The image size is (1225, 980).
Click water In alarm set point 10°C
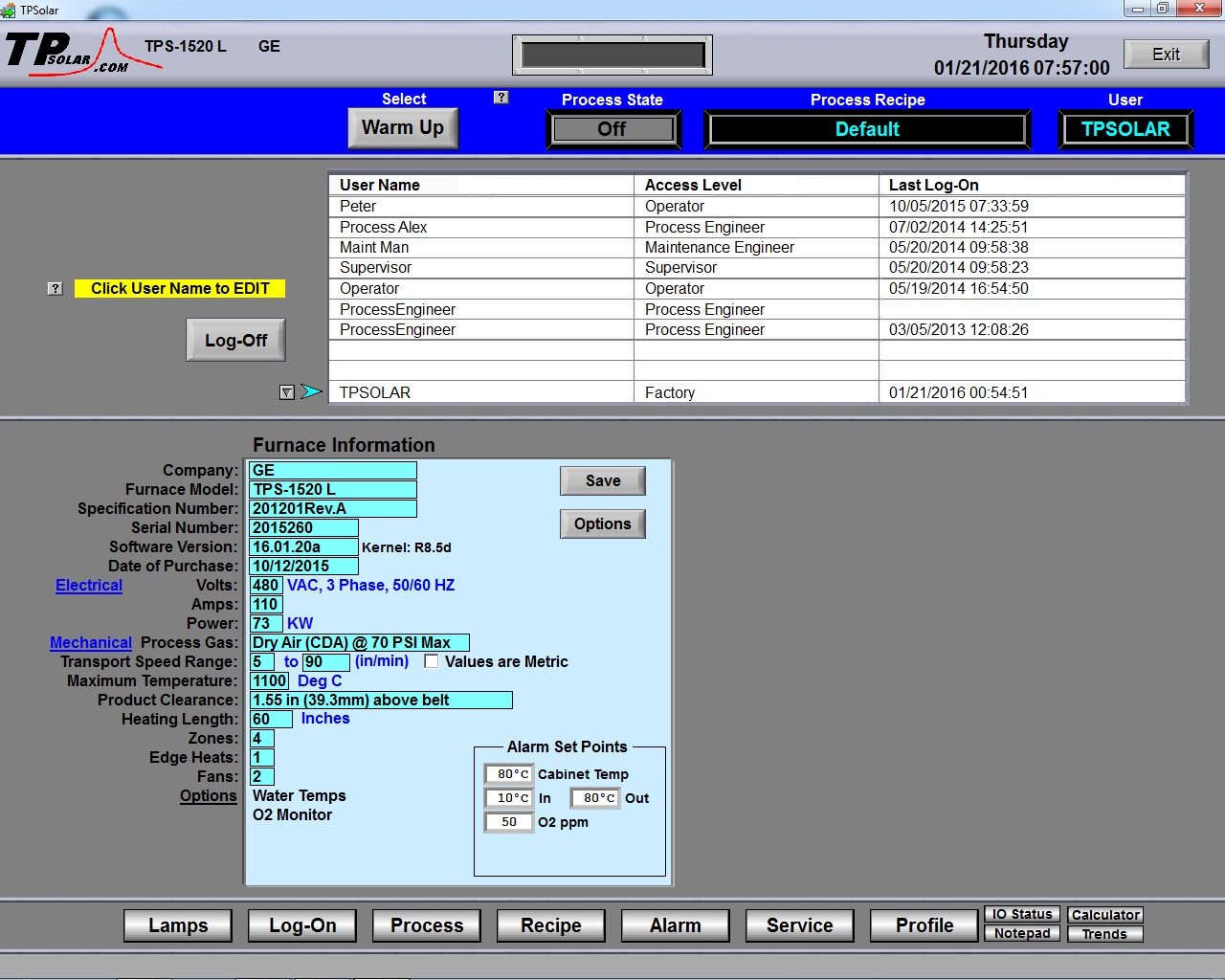(509, 797)
